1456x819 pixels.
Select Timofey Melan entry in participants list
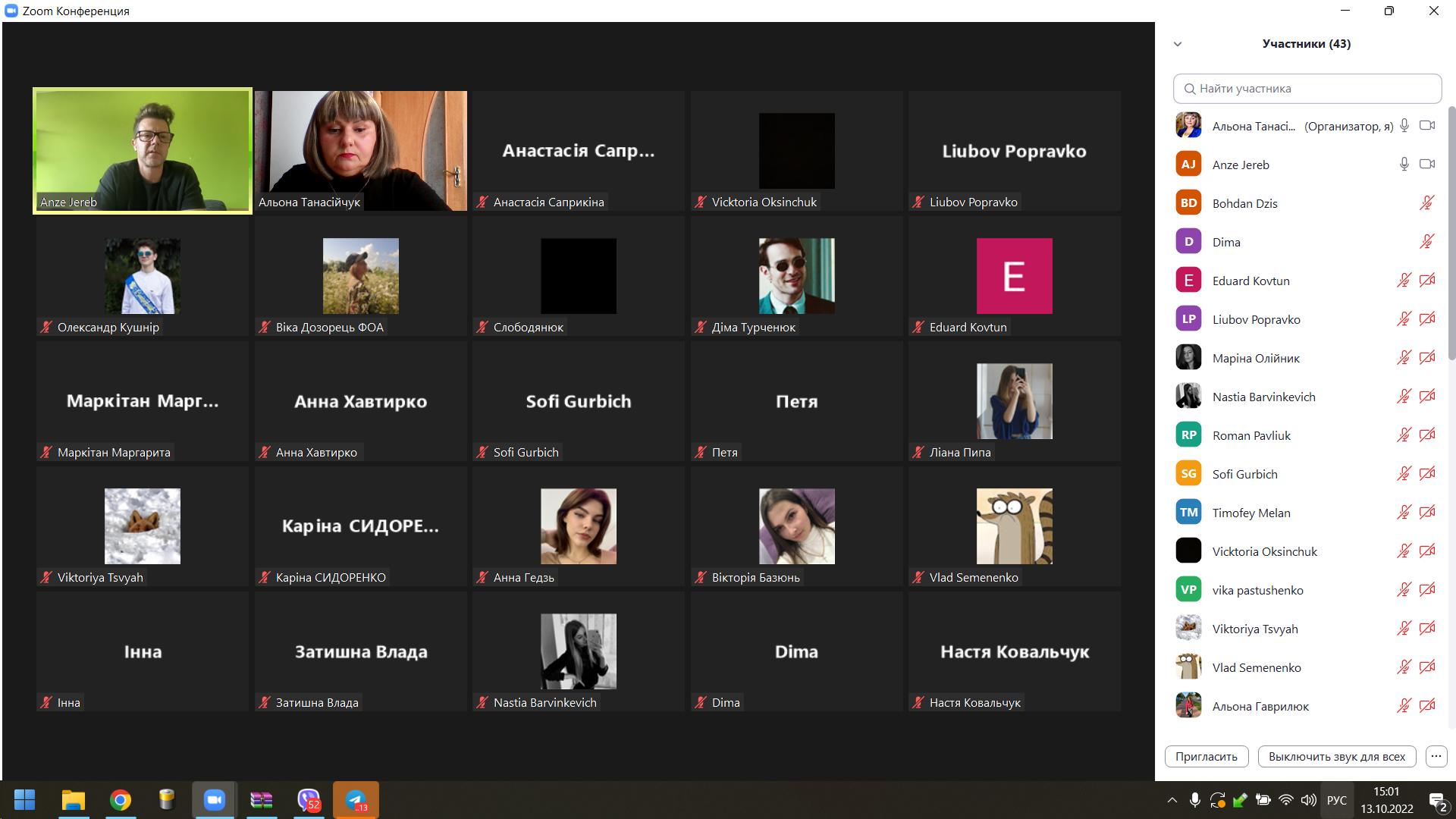click(1251, 513)
